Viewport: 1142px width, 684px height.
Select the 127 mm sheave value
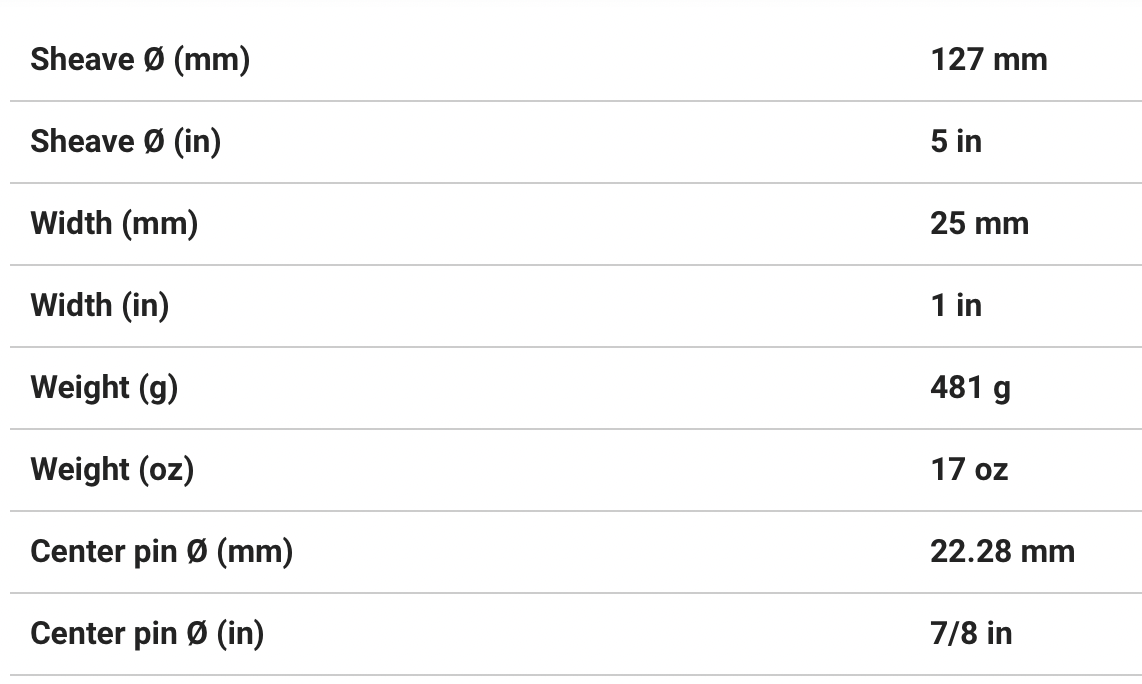point(988,60)
